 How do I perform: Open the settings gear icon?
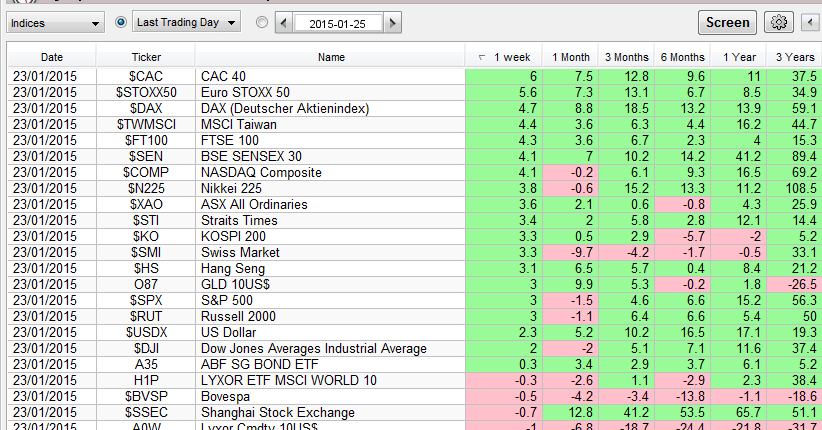[779, 22]
